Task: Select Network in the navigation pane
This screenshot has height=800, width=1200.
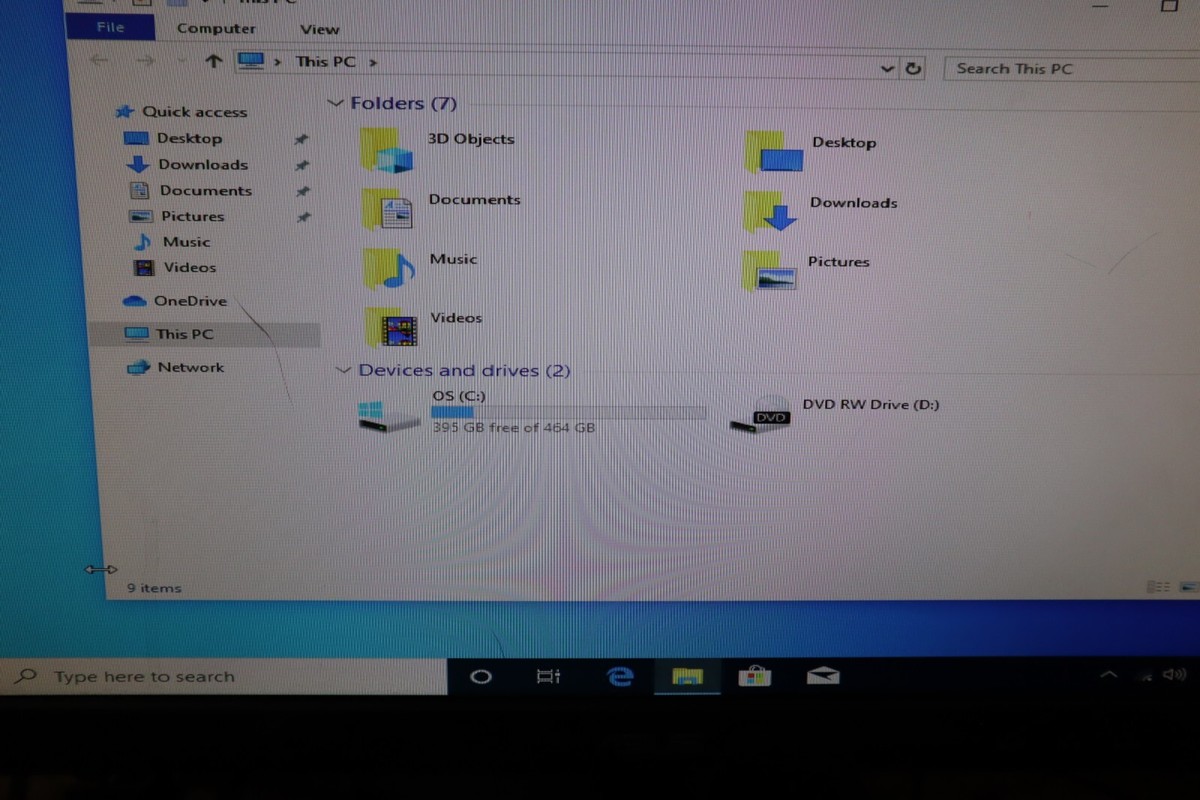Action: tap(190, 367)
